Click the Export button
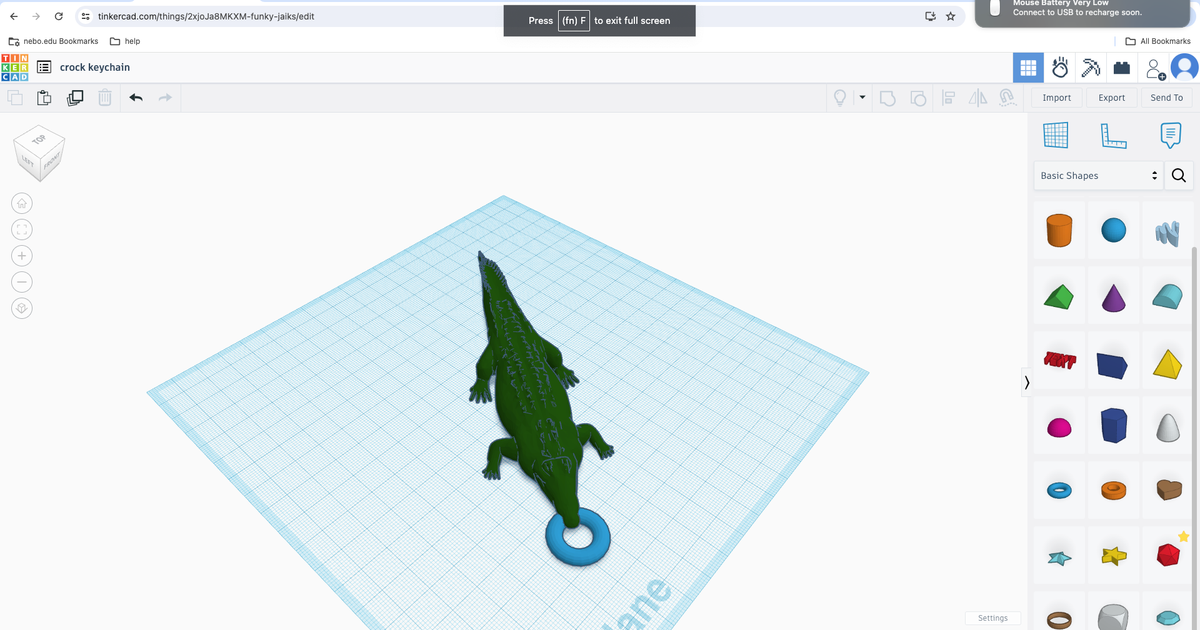This screenshot has height=630, width=1200. click(x=1111, y=97)
